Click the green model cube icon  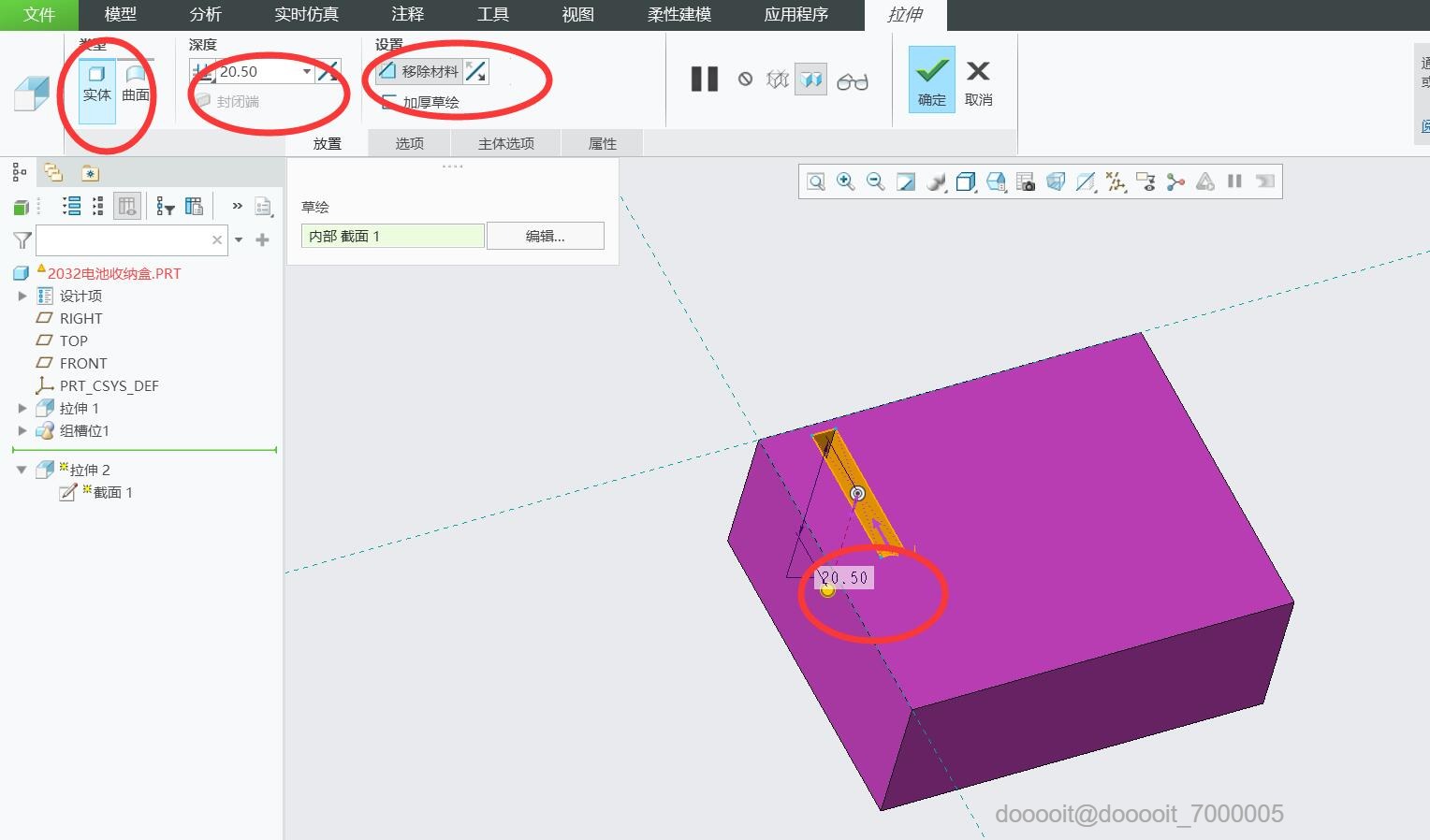pyautogui.click(x=22, y=207)
